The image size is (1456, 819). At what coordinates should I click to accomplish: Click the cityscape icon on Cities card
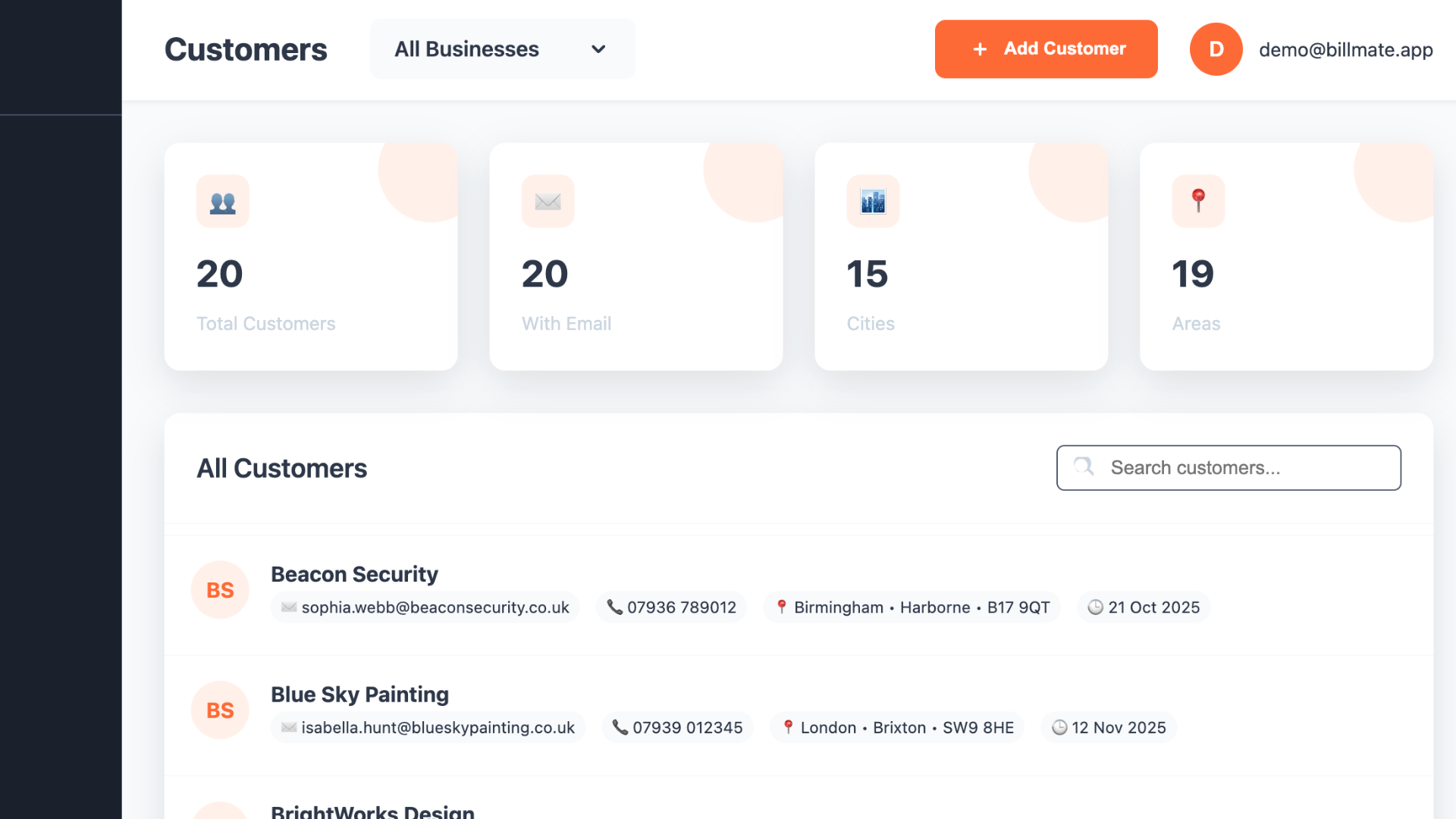click(872, 201)
